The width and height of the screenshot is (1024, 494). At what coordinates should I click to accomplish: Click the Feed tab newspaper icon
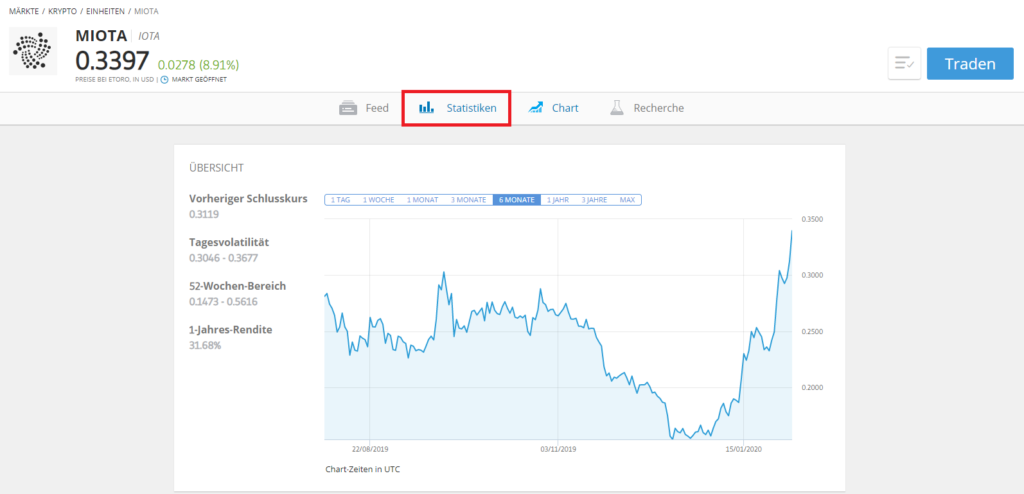pyautogui.click(x=349, y=108)
